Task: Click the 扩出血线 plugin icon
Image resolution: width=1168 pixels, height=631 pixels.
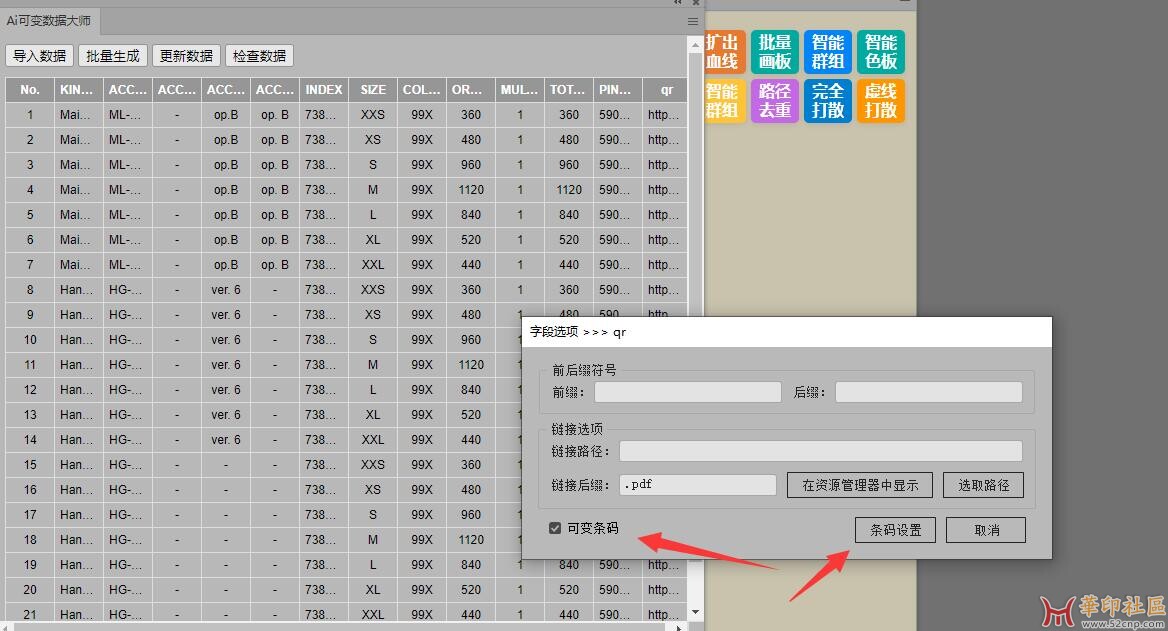Action: coord(723,52)
